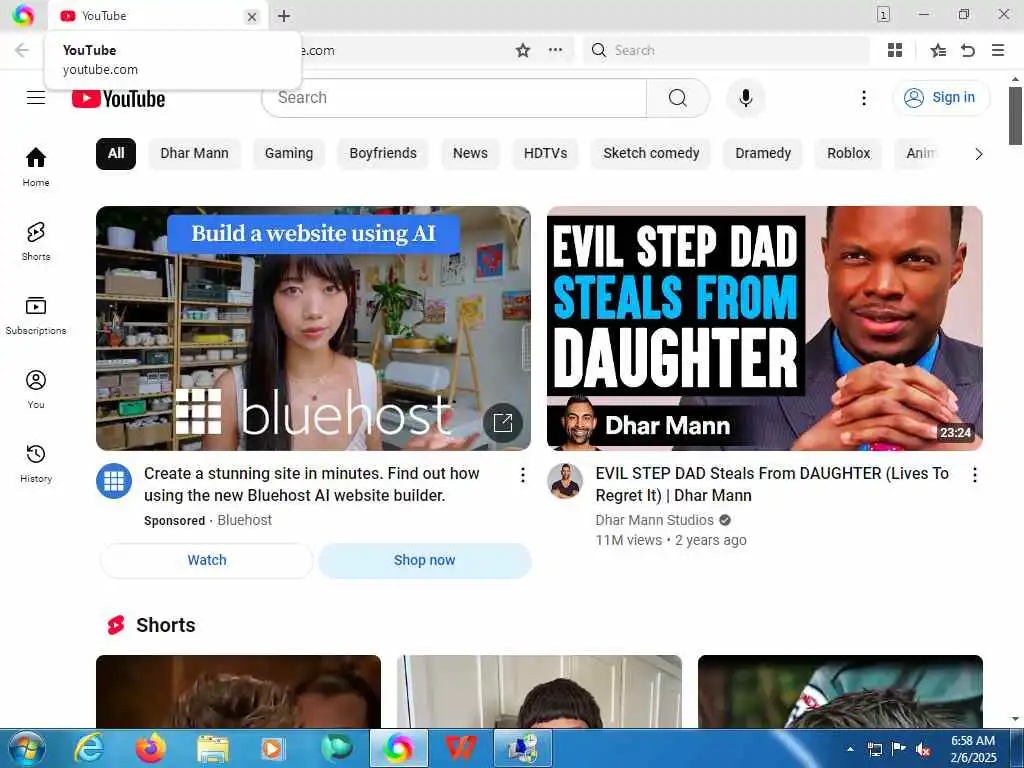The height and width of the screenshot is (768, 1024).
Task: Select the Boyfriends filter chip
Action: click(x=383, y=153)
